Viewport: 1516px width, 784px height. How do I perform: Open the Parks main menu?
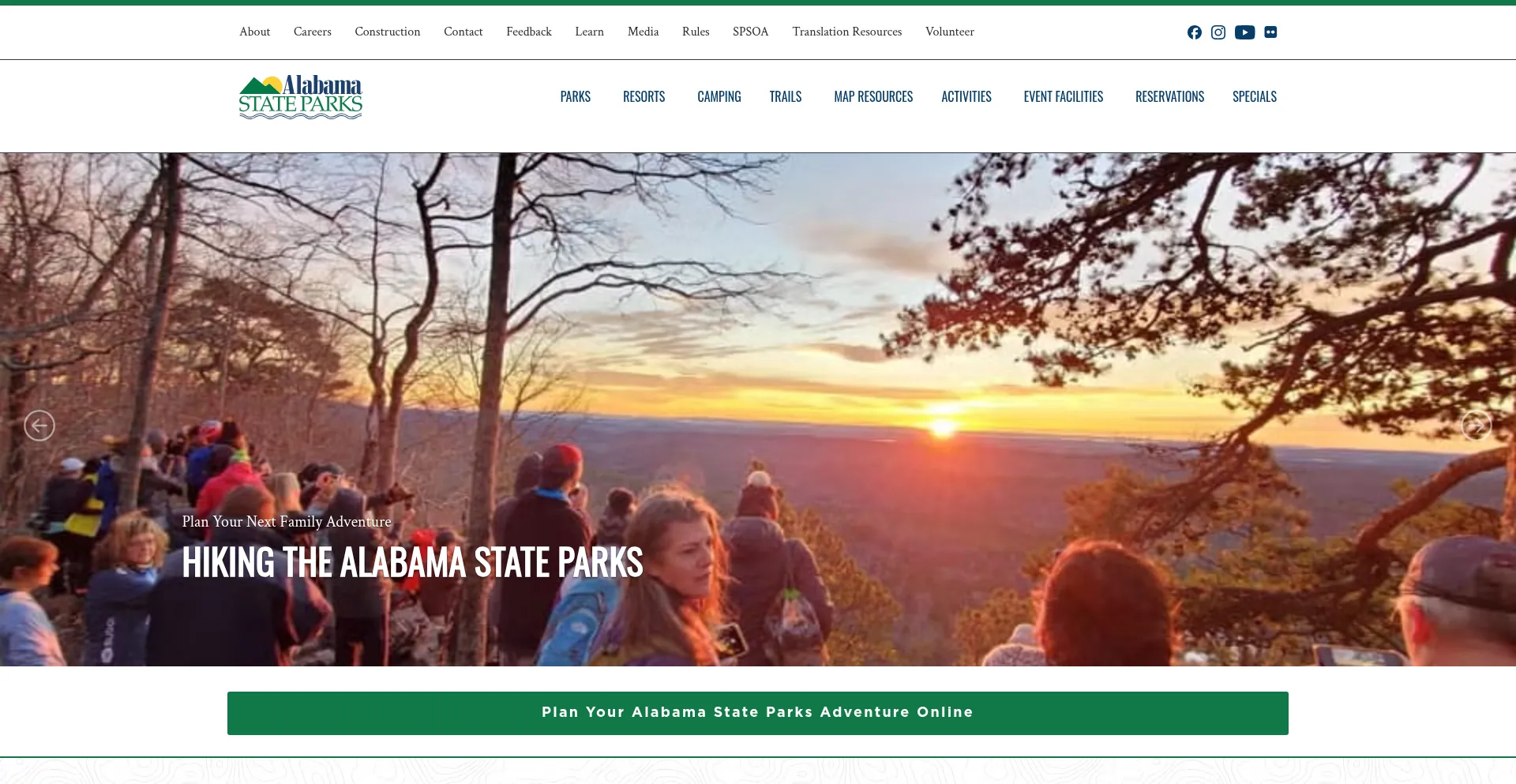(576, 96)
